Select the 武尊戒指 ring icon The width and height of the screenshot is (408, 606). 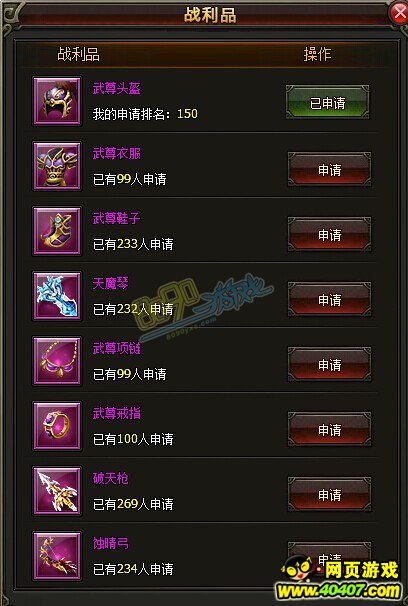57,426
